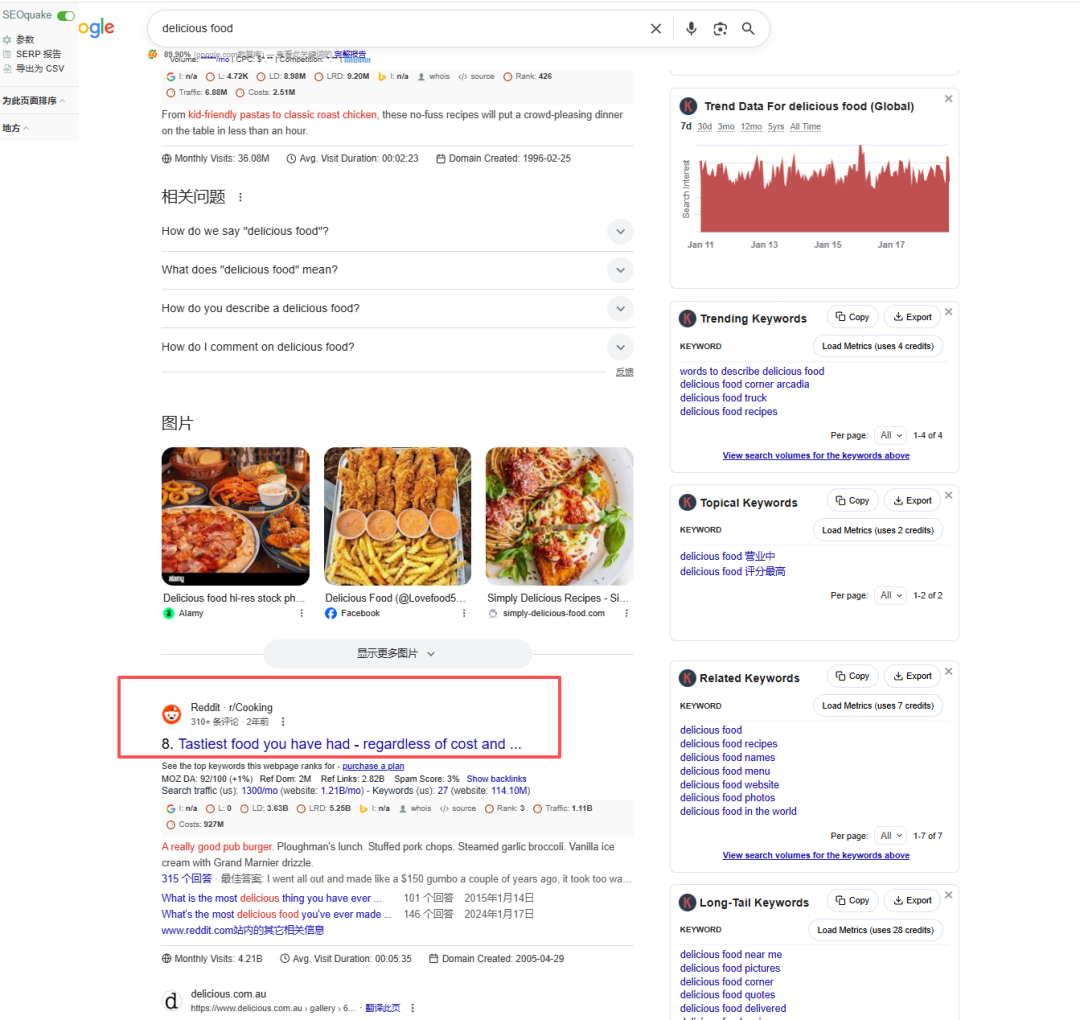Image resolution: width=1080 pixels, height=1020 pixels.
Task: Expand "How do we say delicious food" question
Action: point(620,231)
